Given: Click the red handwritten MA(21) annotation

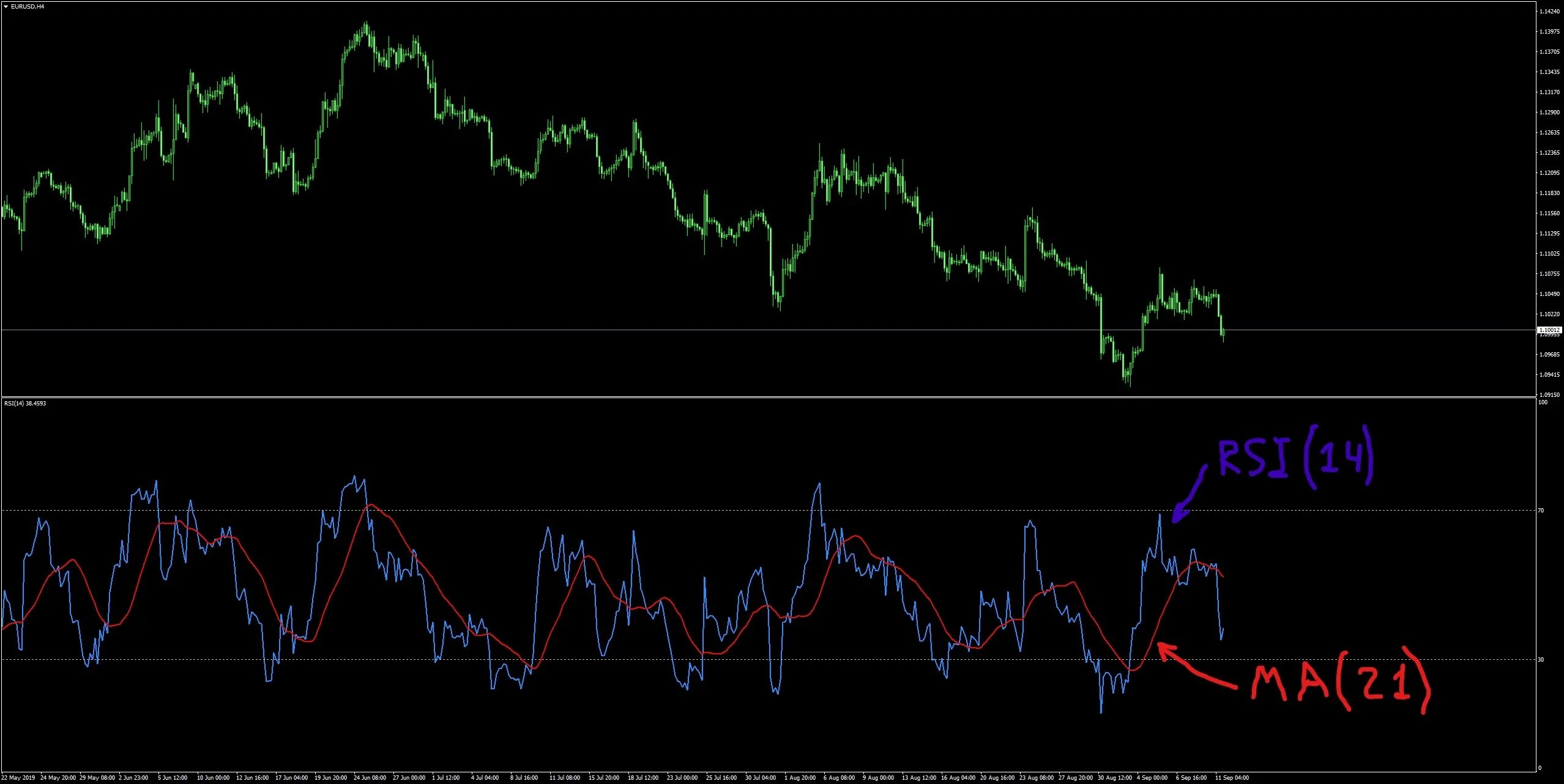Looking at the screenshot, I should pos(1340,682).
